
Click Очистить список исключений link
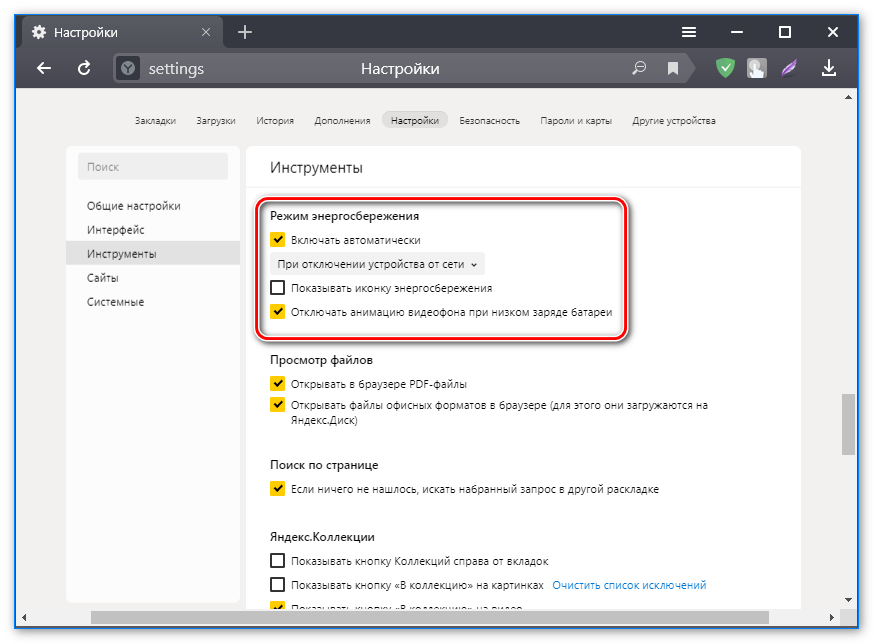tap(628, 585)
